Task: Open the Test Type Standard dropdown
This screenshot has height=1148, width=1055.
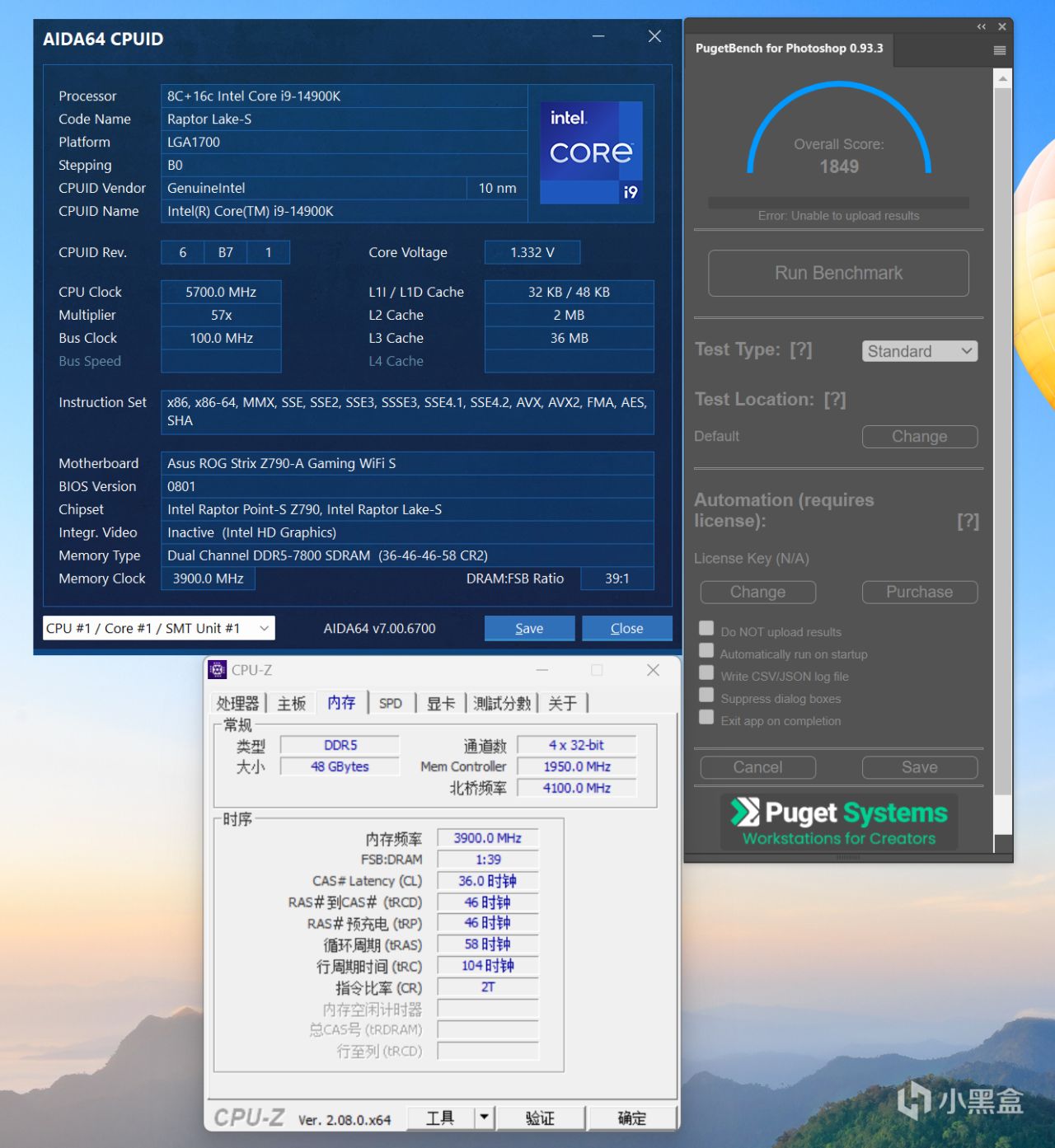Action: click(x=920, y=351)
